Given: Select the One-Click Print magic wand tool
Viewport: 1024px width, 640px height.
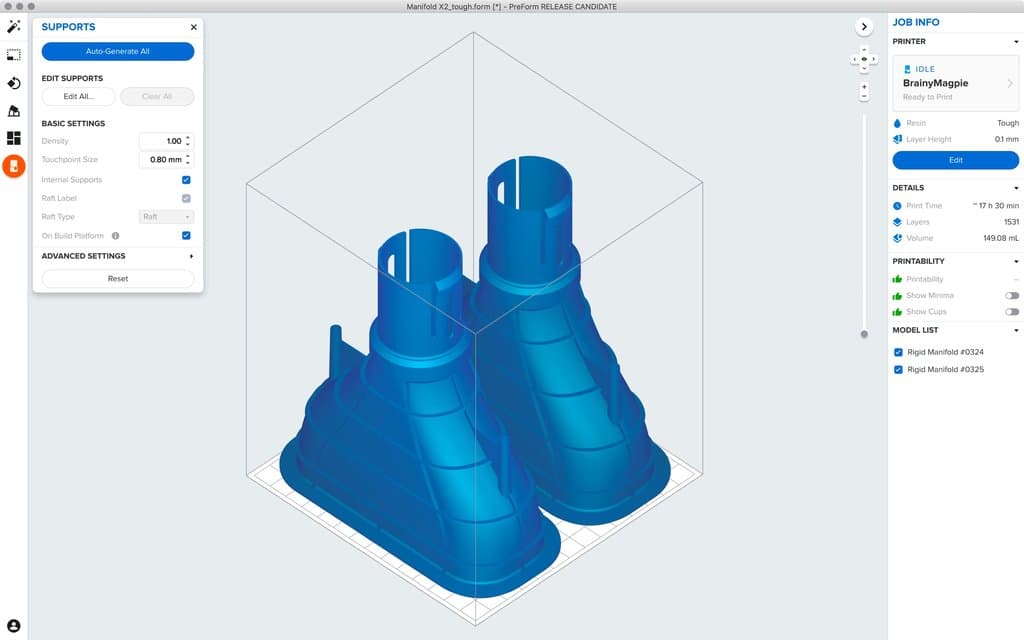Looking at the screenshot, I should tap(14, 27).
